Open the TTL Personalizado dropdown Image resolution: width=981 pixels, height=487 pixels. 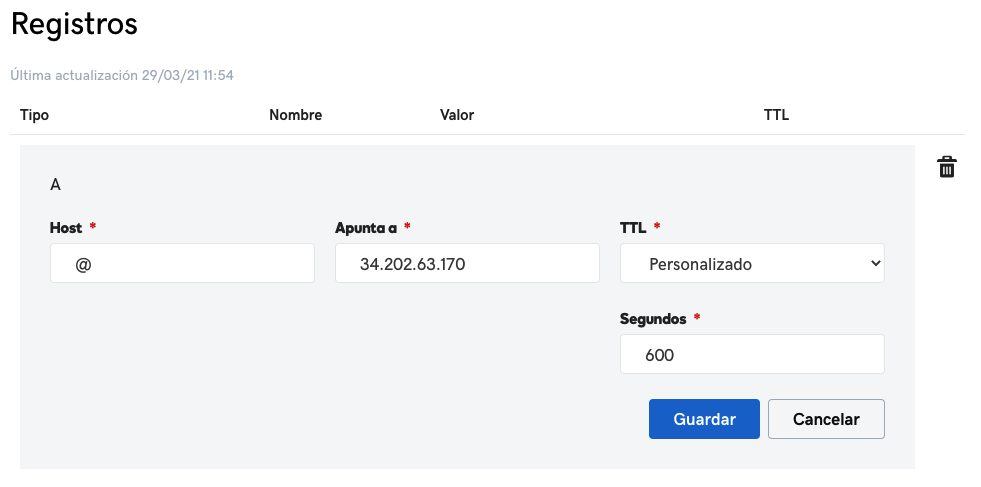coord(752,264)
